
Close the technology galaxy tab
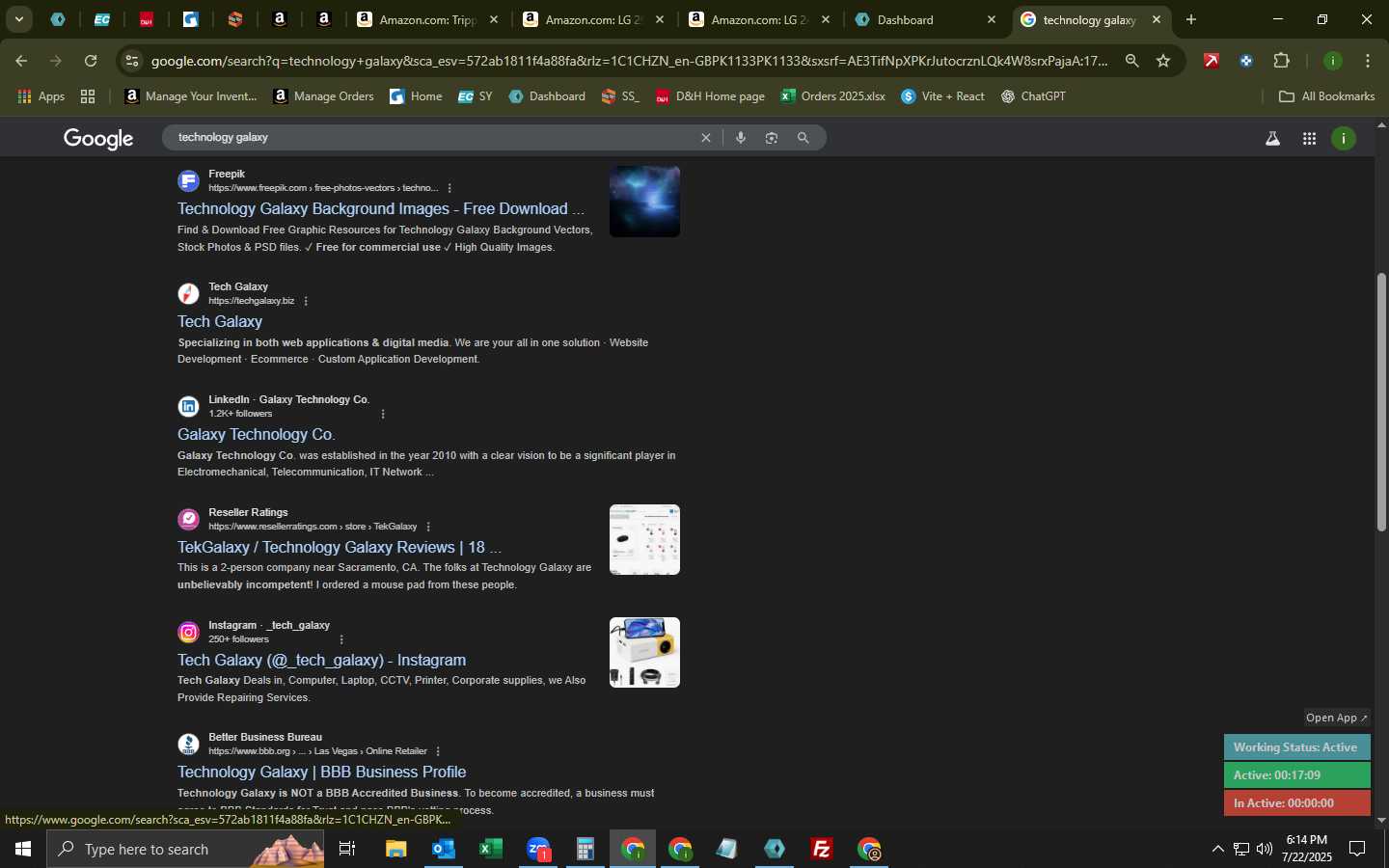pyautogui.click(x=1157, y=19)
